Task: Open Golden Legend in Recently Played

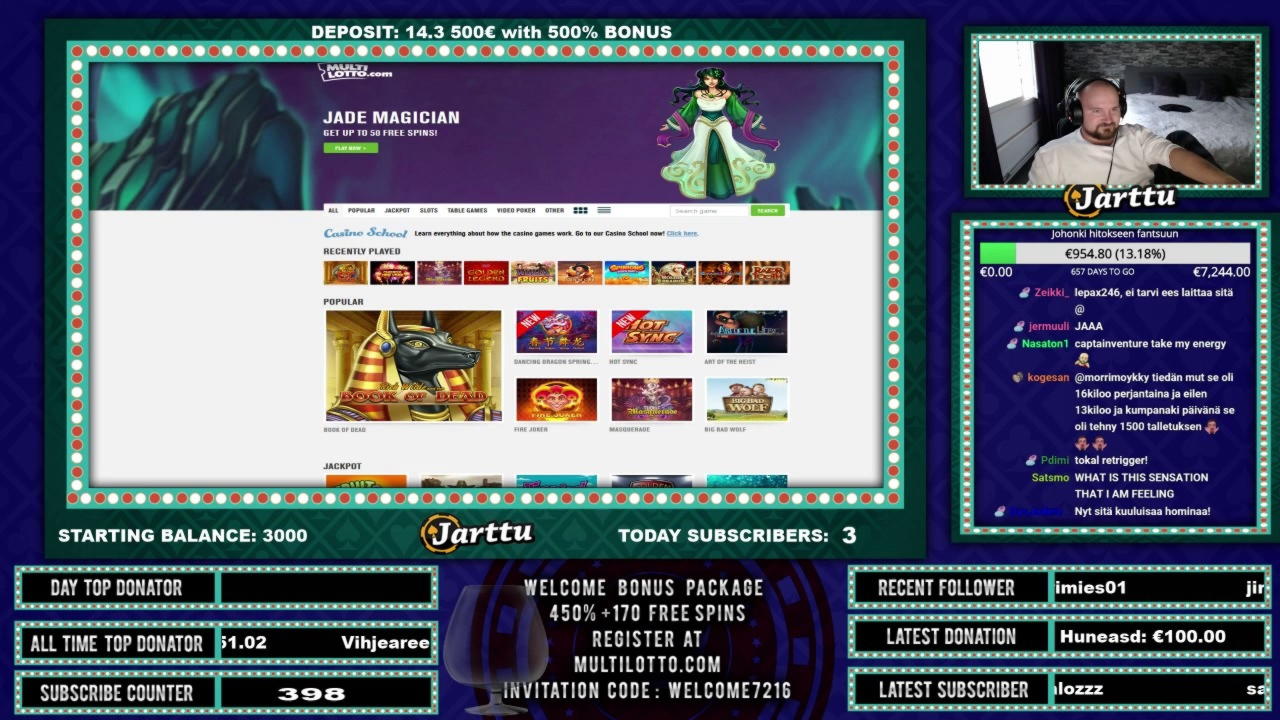Action: [x=486, y=273]
